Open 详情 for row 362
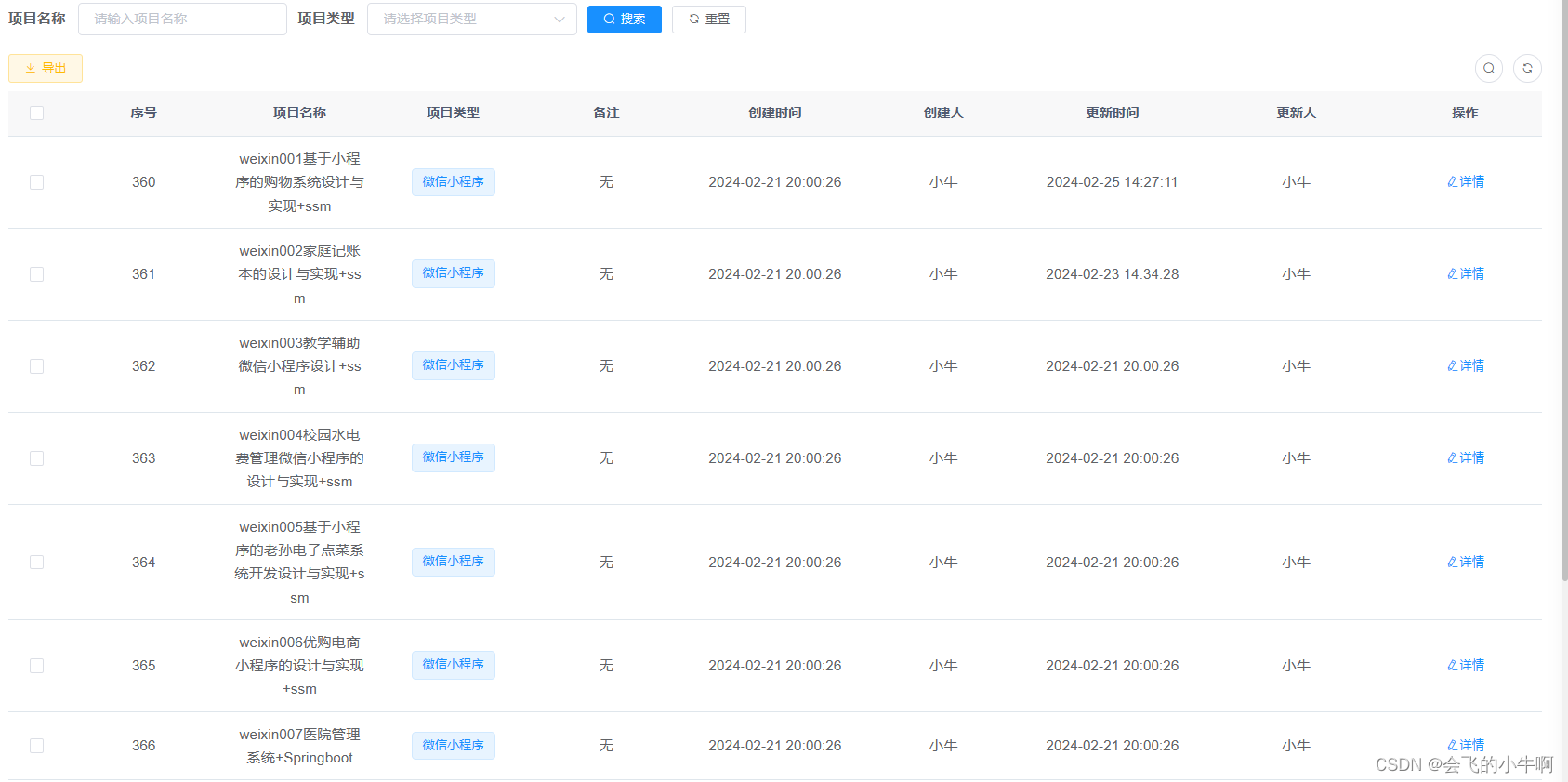 (x=1466, y=366)
